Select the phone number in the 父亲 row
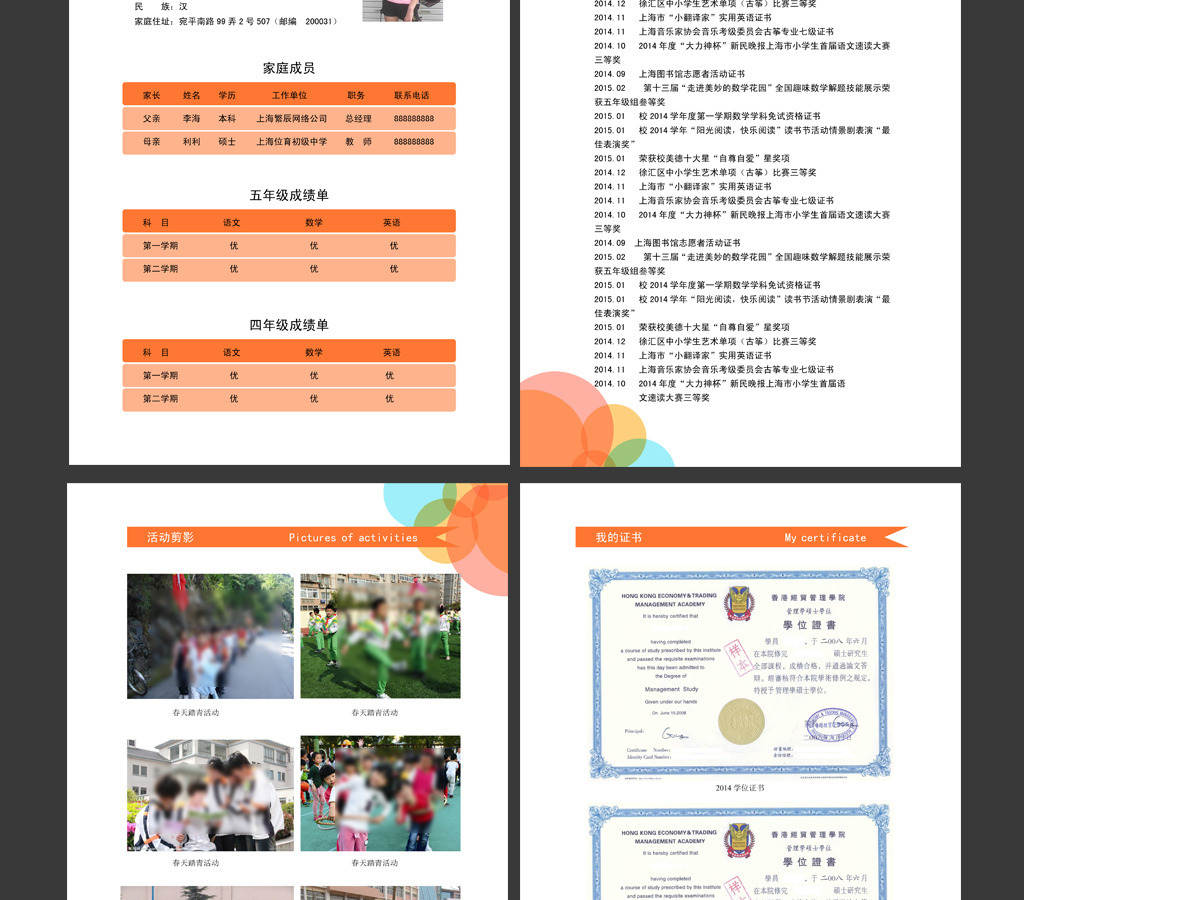The height and width of the screenshot is (900, 1200). point(414,118)
